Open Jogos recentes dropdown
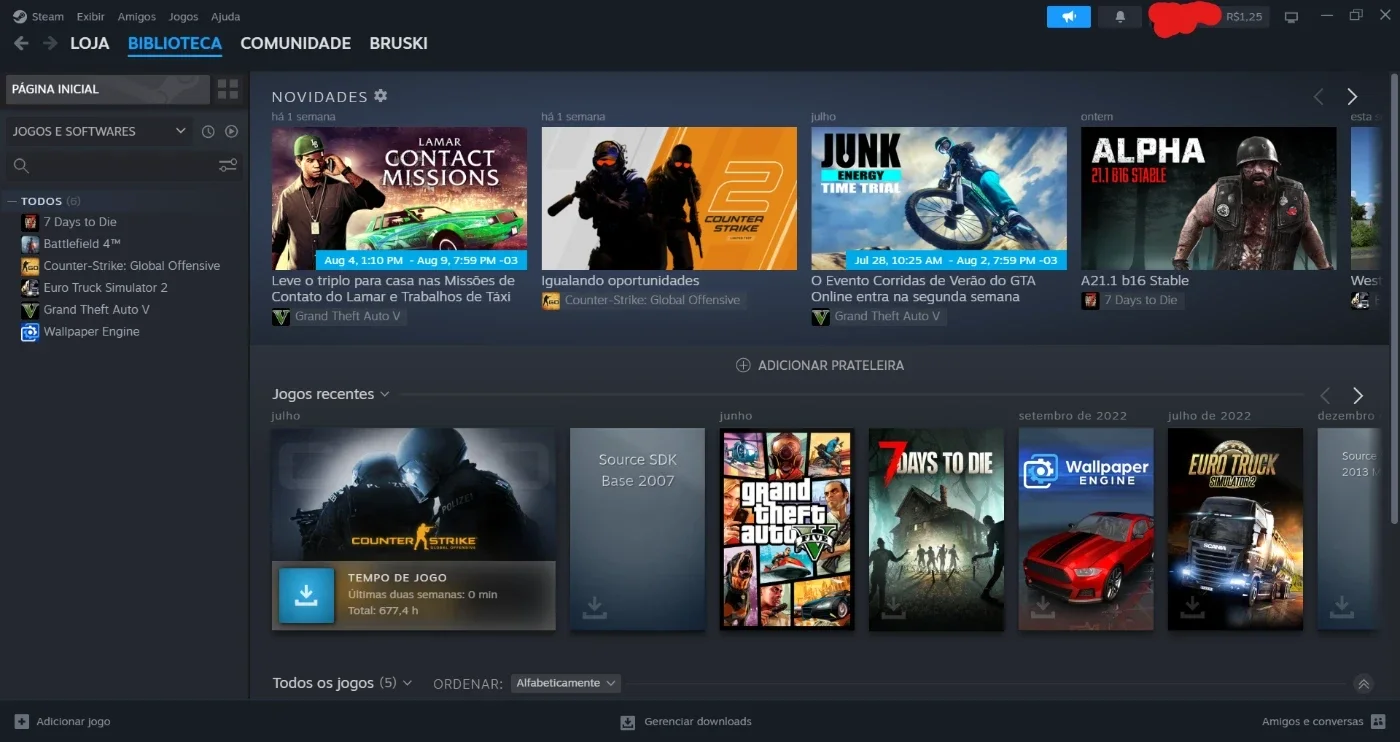Image resolution: width=1400 pixels, height=742 pixels. click(384, 394)
